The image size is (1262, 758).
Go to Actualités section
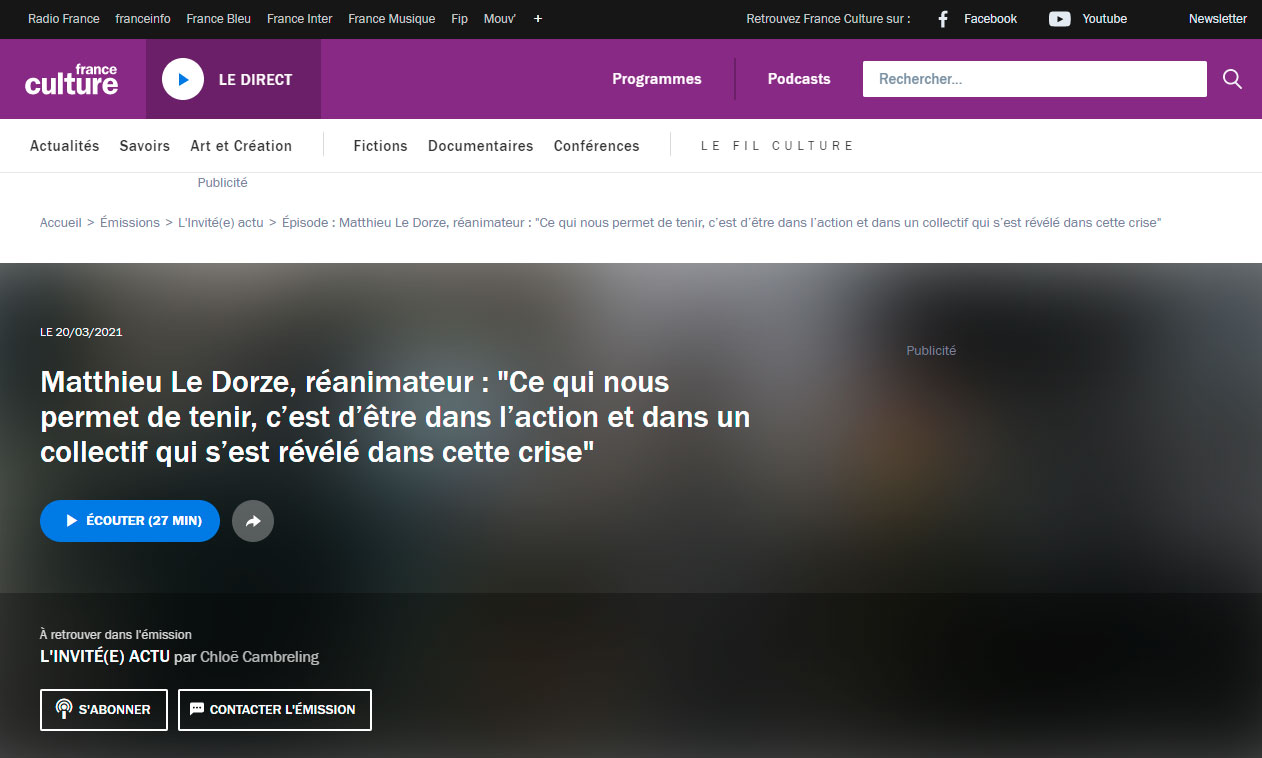click(65, 146)
